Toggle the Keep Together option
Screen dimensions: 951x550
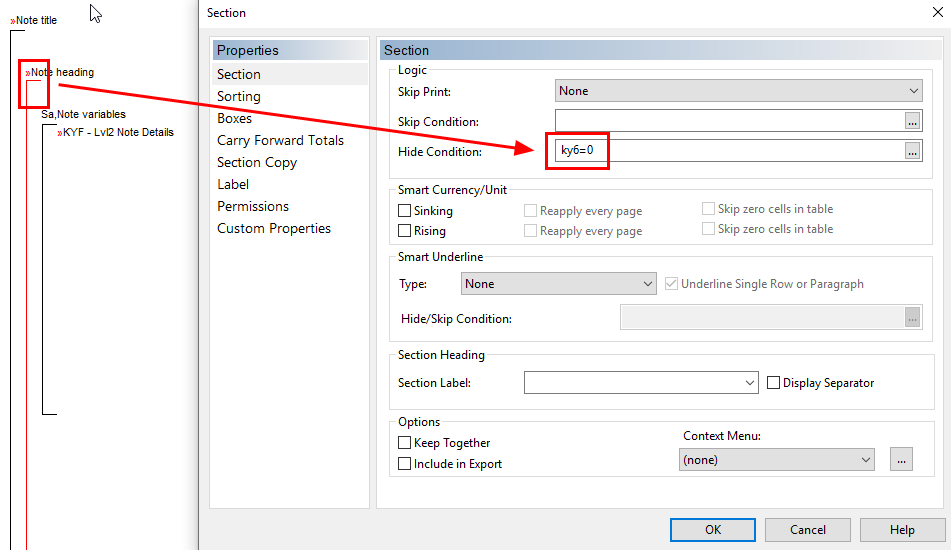(x=405, y=443)
